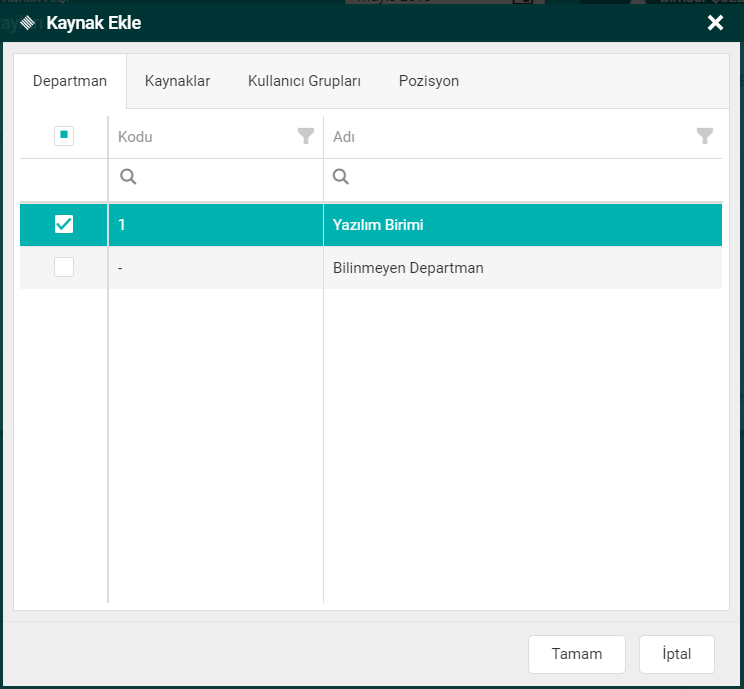Open the filter icon for Kodu column
The height and width of the screenshot is (689, 744).
coord(306,137)
